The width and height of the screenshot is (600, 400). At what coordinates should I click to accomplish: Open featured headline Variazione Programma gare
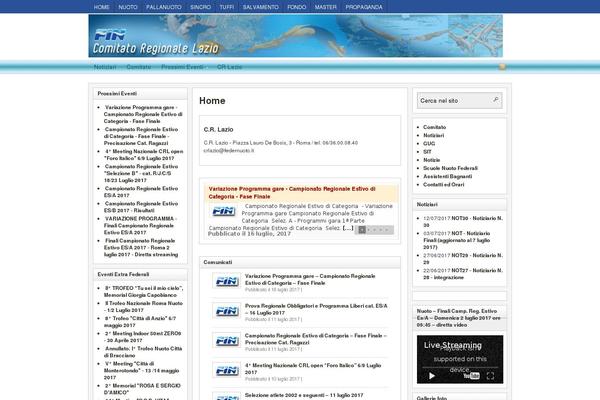(x=292, y=193)
